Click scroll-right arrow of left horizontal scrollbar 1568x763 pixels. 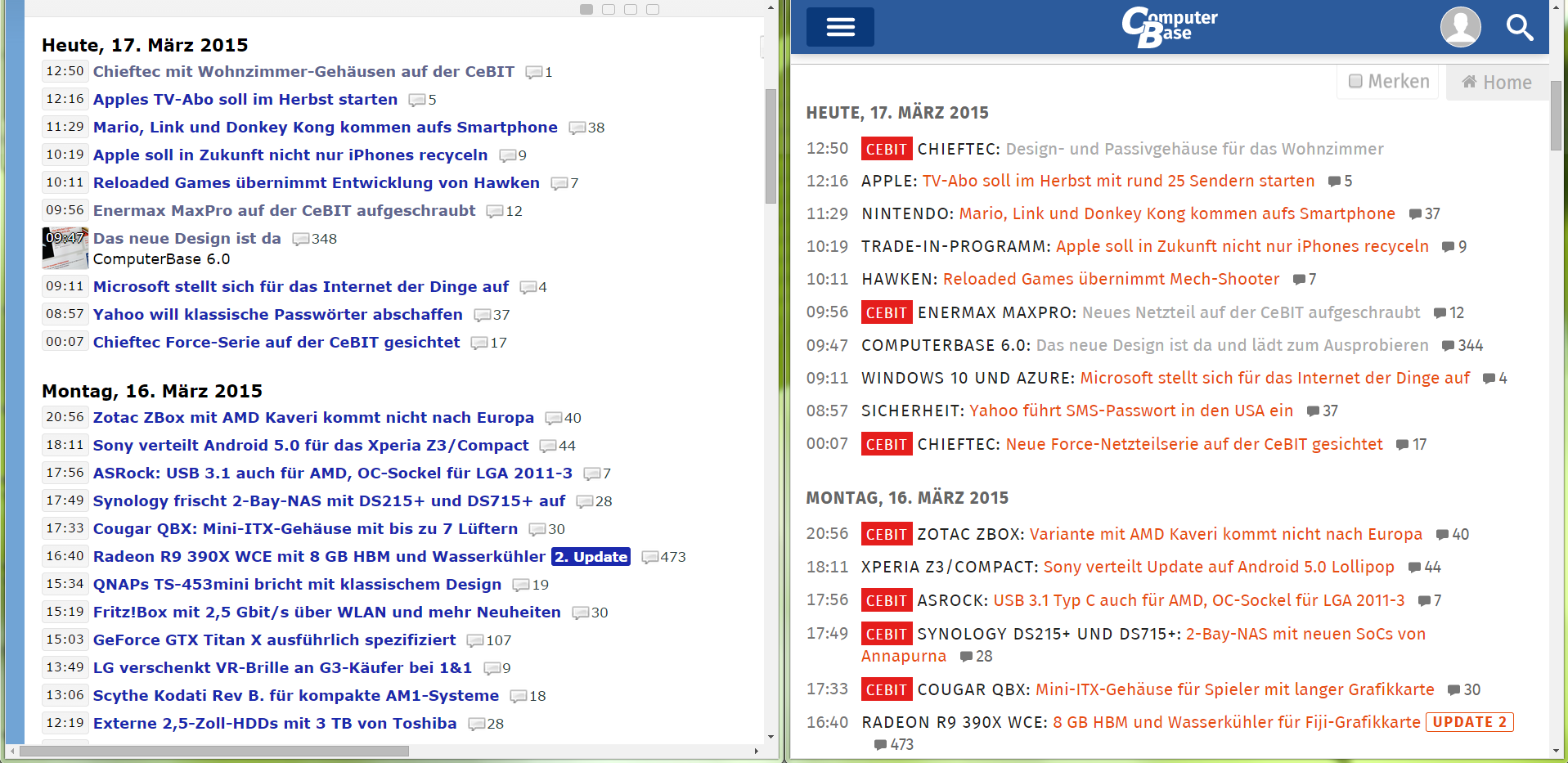pos(757,751)
